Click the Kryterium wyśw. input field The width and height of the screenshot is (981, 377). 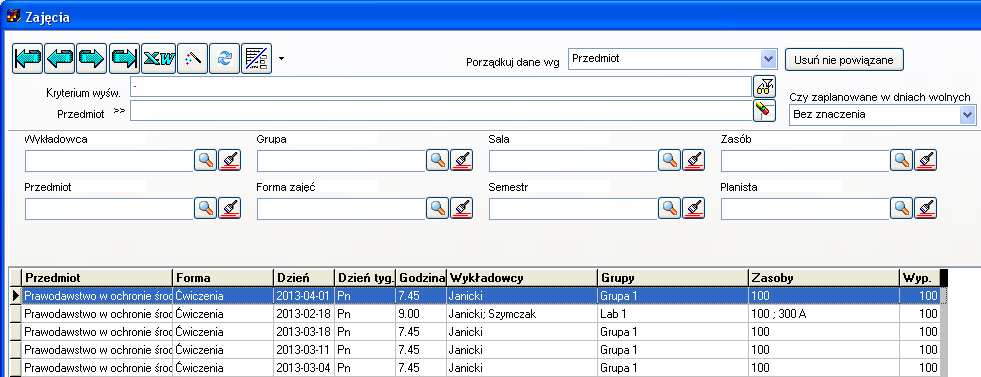[x=440, y=86]
